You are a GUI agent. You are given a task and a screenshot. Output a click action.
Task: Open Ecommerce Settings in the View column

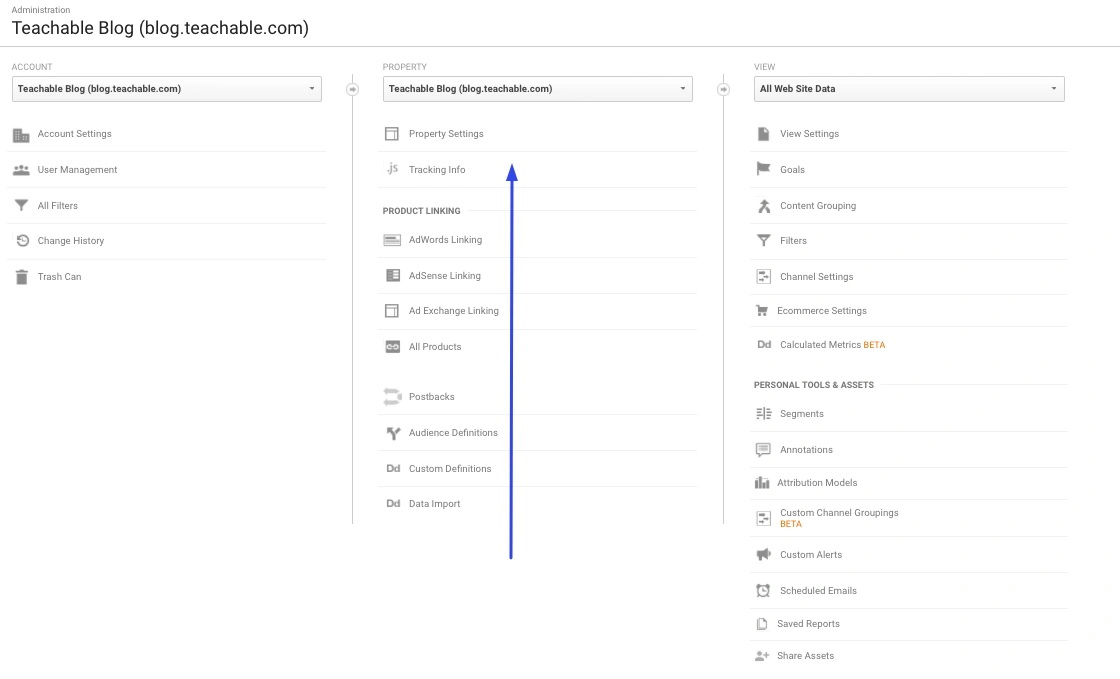[x=822, y=310]
